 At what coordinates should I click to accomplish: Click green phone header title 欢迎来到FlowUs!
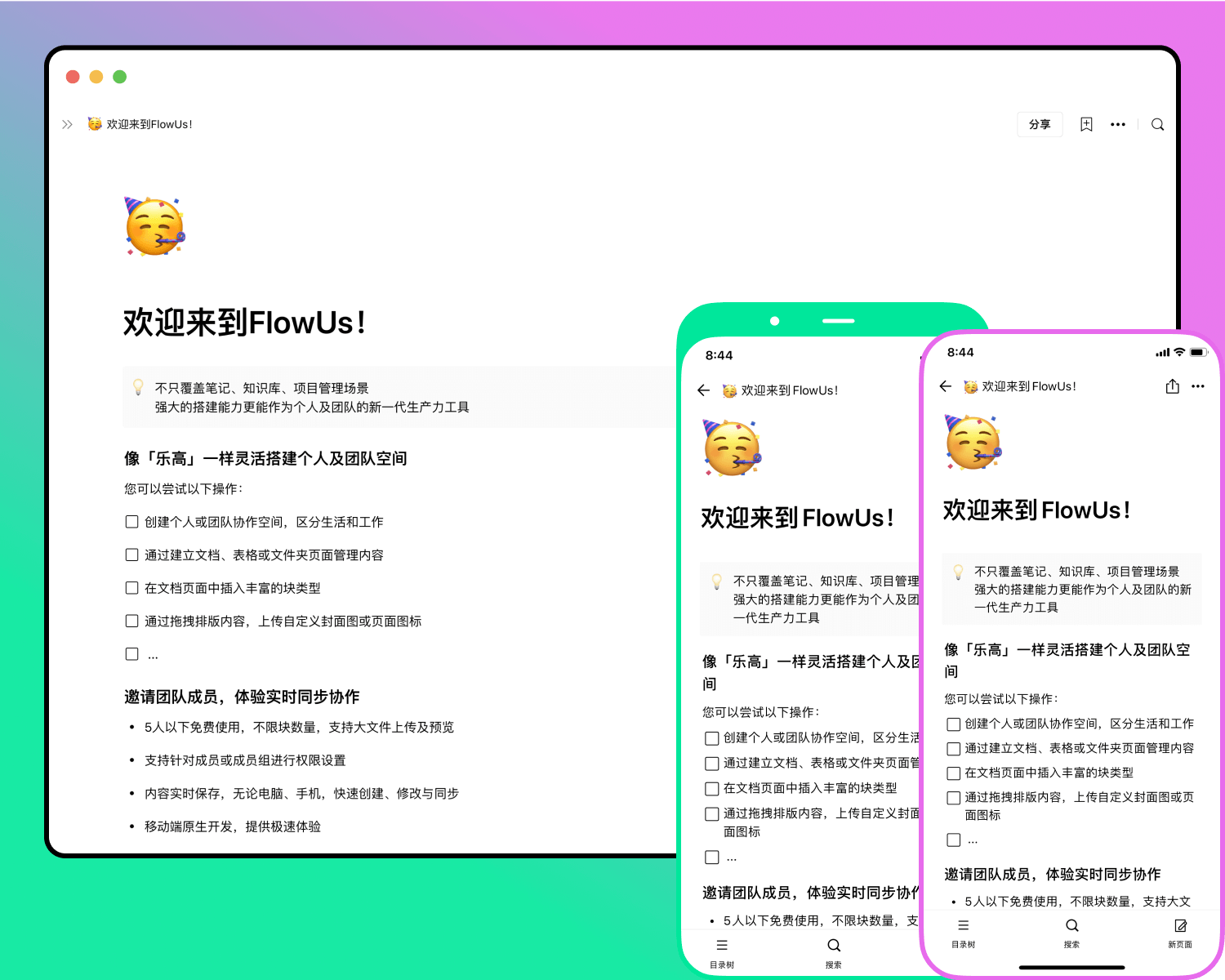[x=789, y=390]
